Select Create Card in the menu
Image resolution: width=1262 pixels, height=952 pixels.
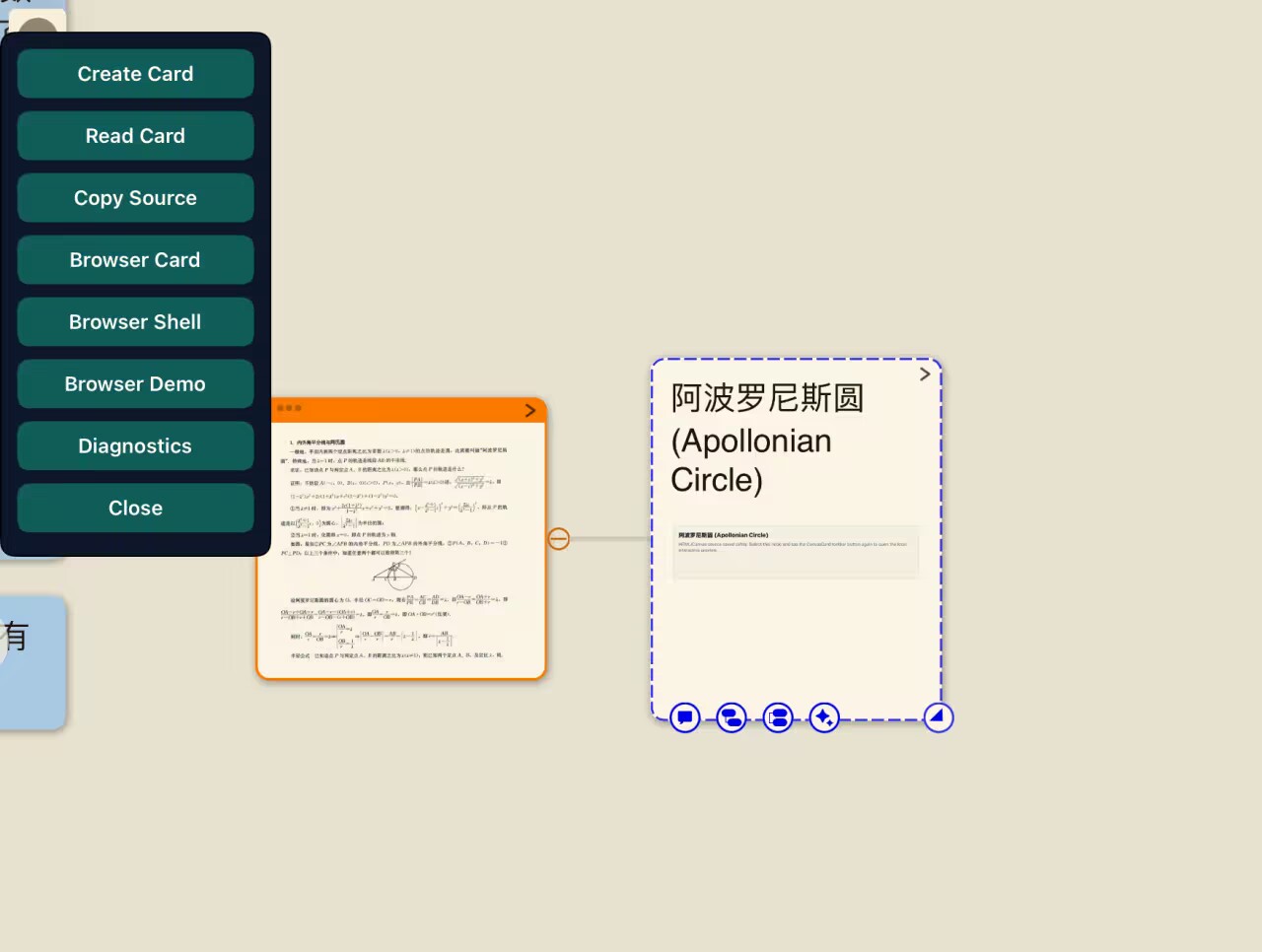pos(135,74)
